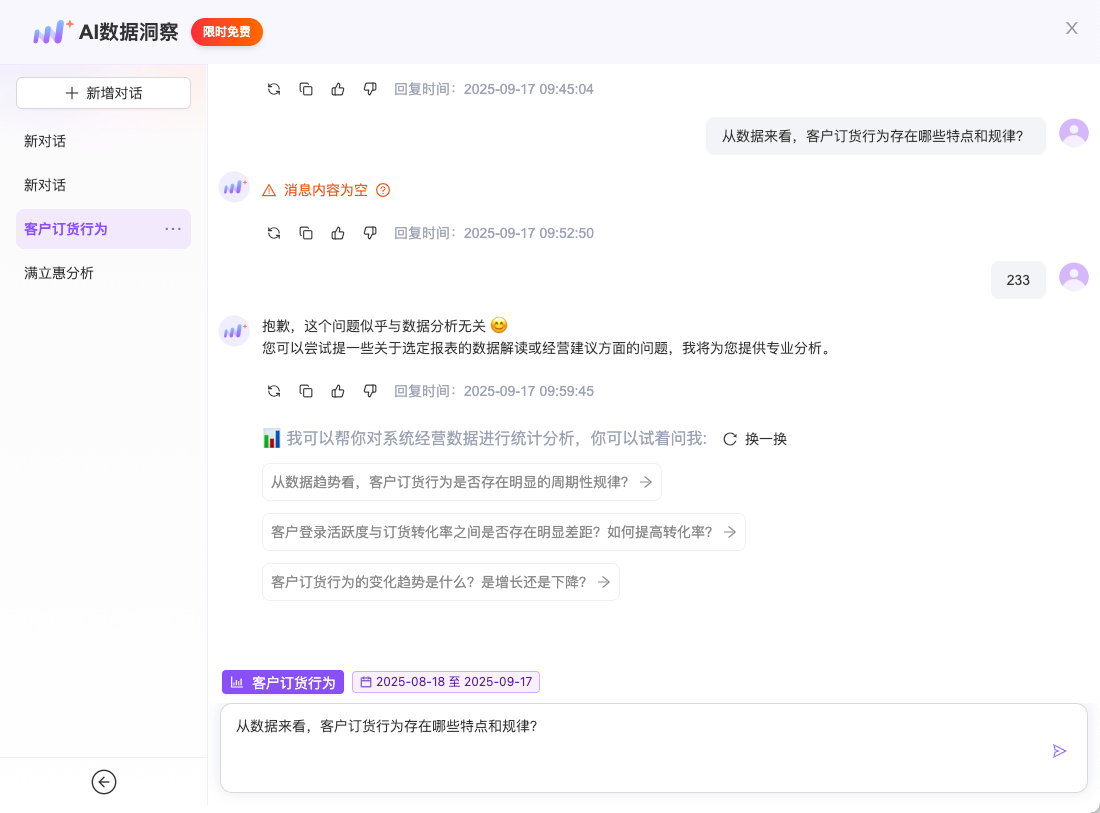This screenshot has height=813, width=1100.
Task: Click the send message arrow icon
Action: (1059, 751)
